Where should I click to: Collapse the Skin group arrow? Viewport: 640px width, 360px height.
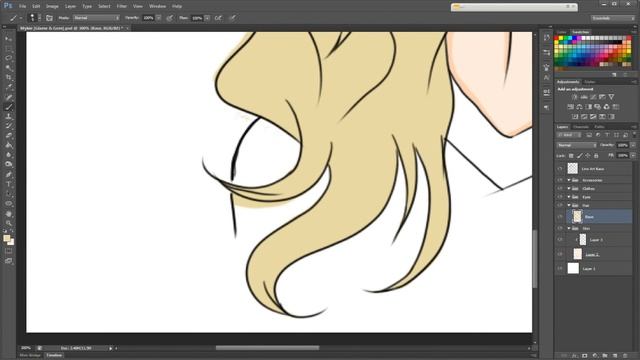[x=569, y=228]
